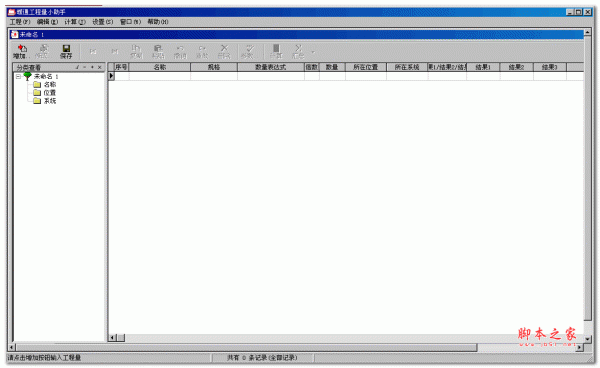Open the 工程(F) menu
The image size is (600, 368).
click(20, 22)
